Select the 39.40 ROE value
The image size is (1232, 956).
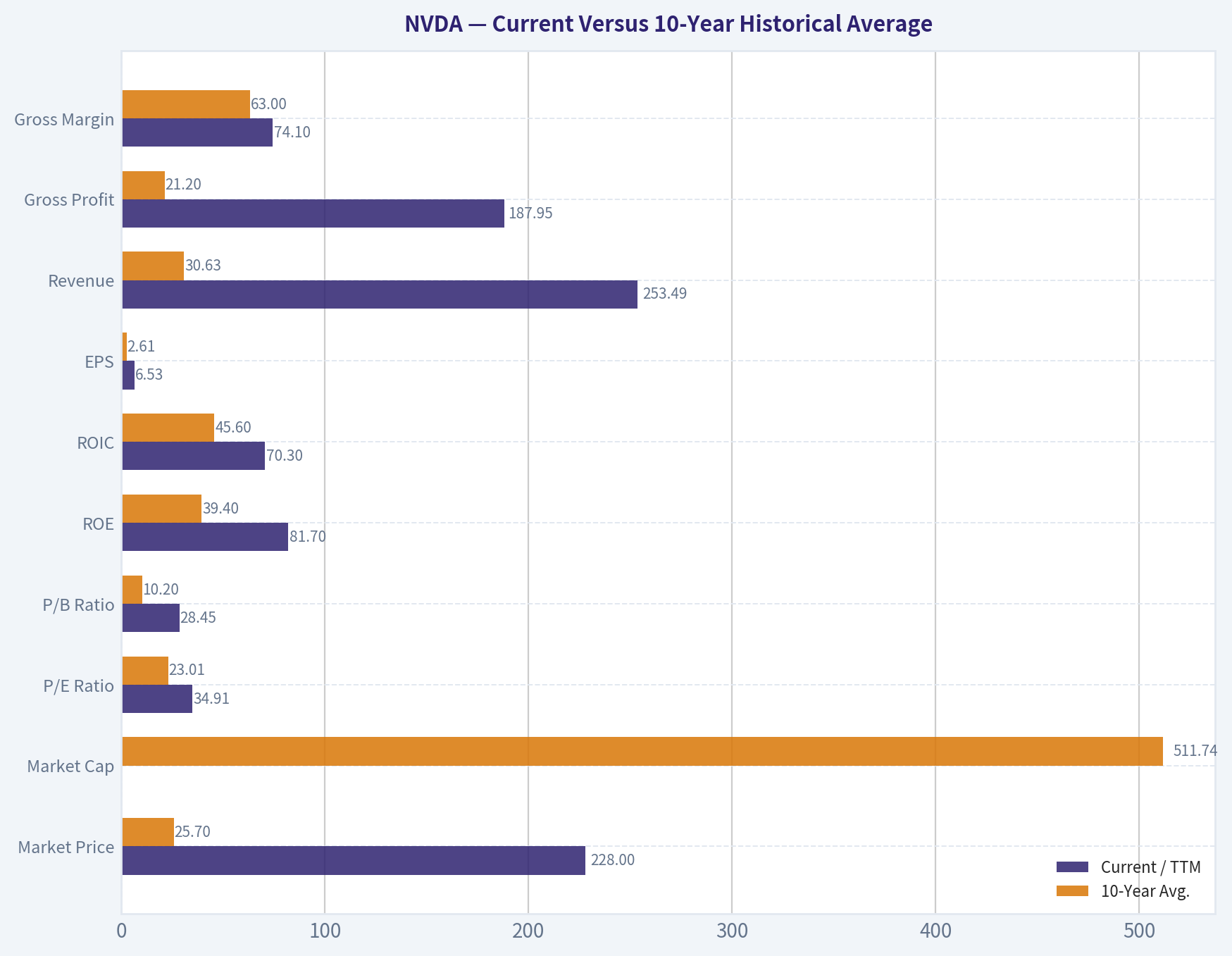pyautogui.click(x=221, y=509)
